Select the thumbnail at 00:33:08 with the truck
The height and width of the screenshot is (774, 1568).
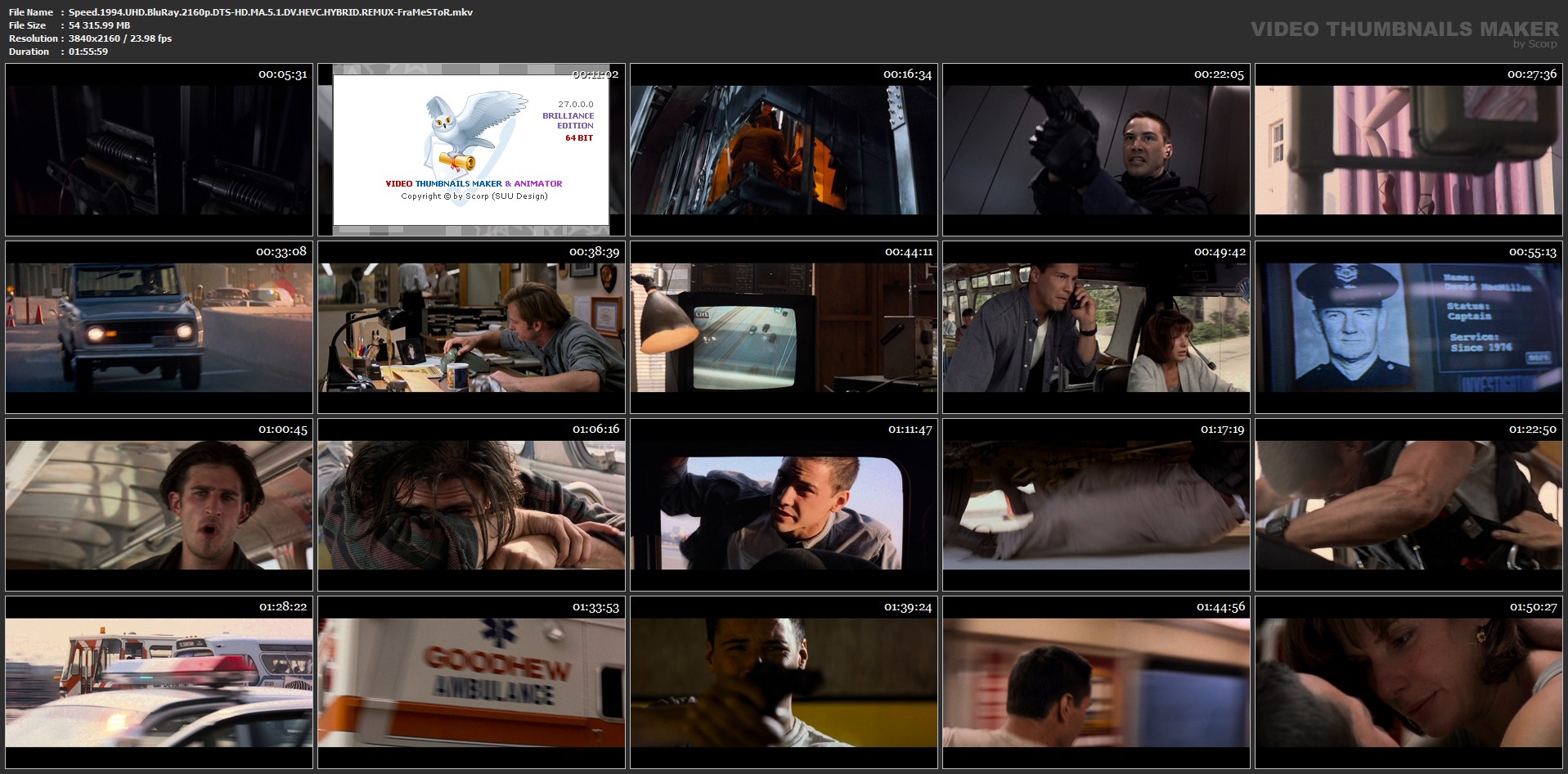159,327
